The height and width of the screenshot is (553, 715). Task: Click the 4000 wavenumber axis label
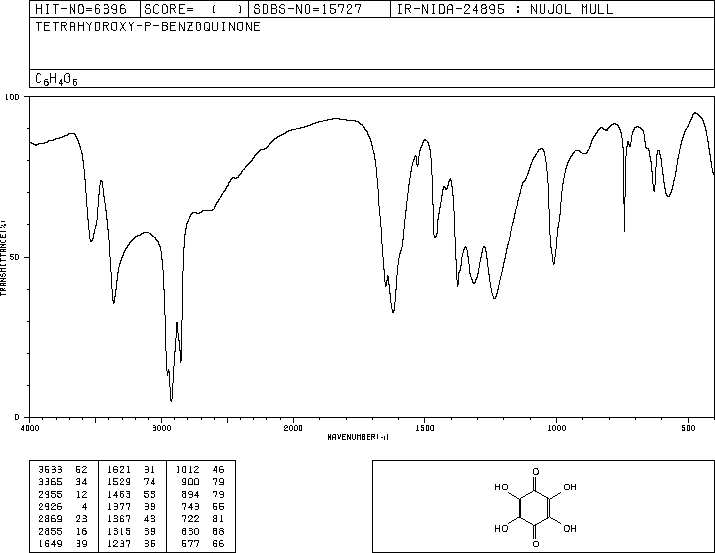30,428
